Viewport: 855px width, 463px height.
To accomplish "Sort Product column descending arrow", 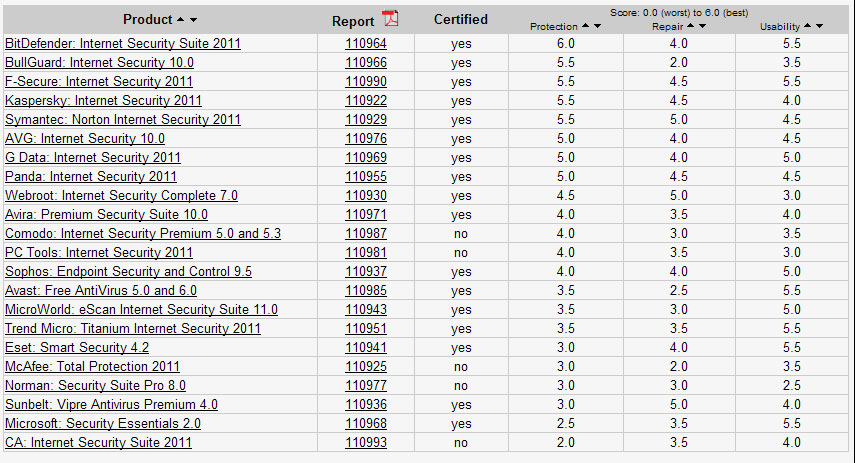I will [193, 20].
